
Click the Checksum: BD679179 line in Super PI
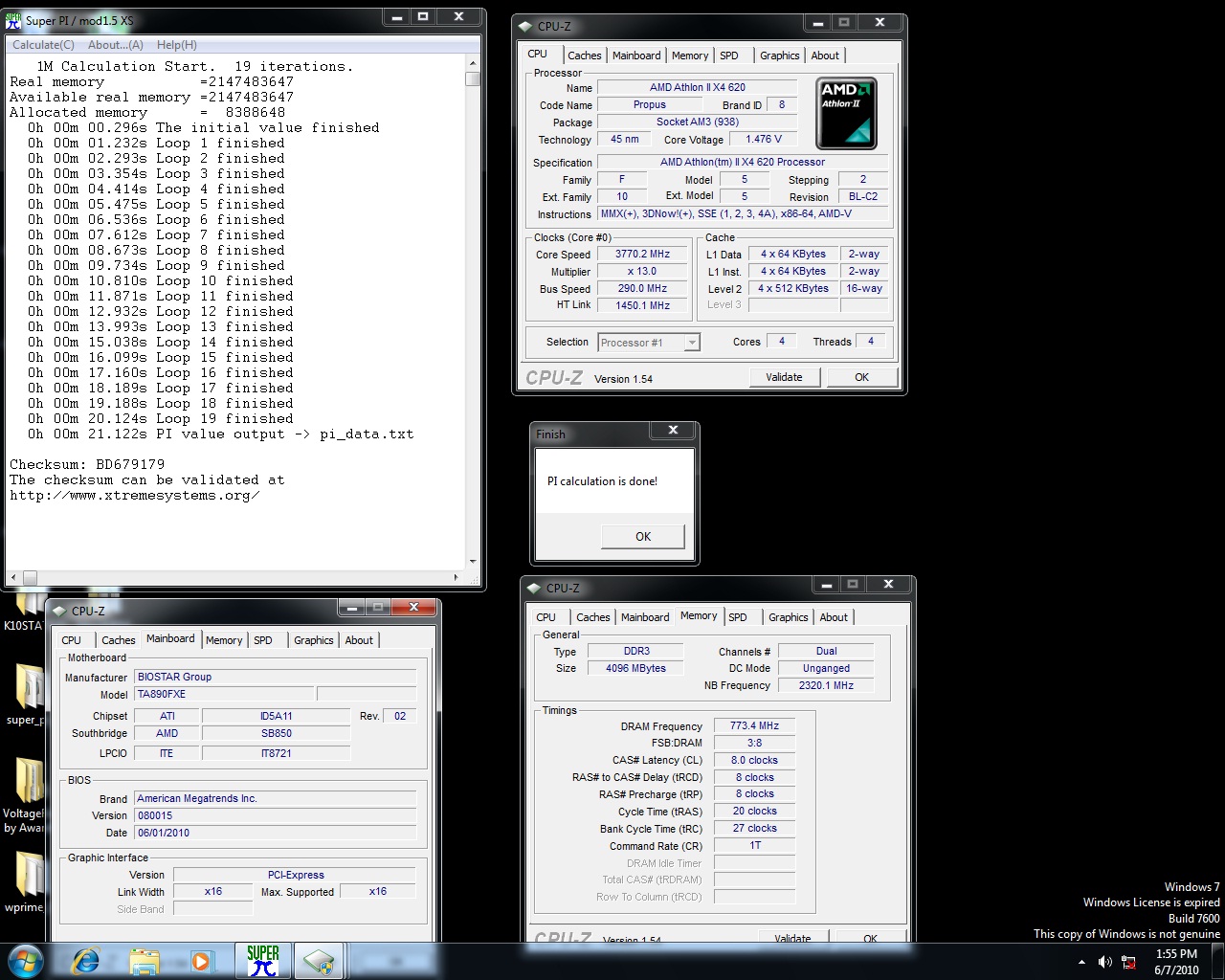click(87, 464)
